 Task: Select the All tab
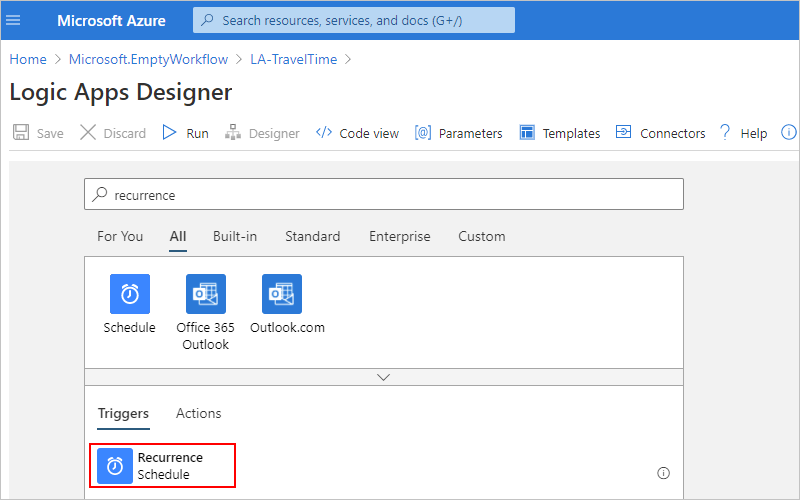coord(178,236)
